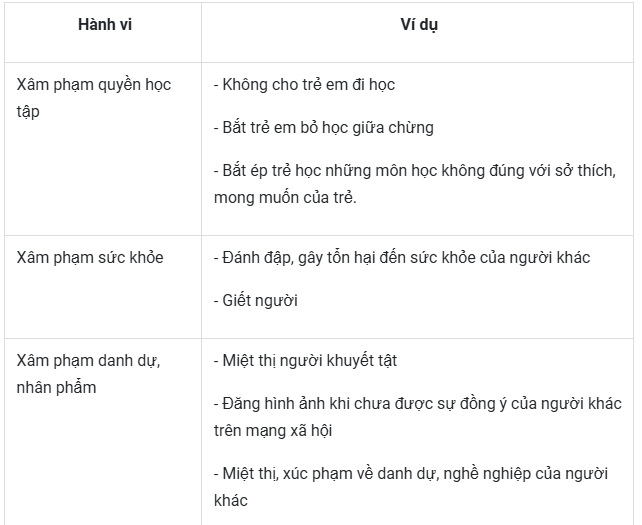Select 'Xâm phạm danh dự, nhân phẩm' cell

[103, 432]
